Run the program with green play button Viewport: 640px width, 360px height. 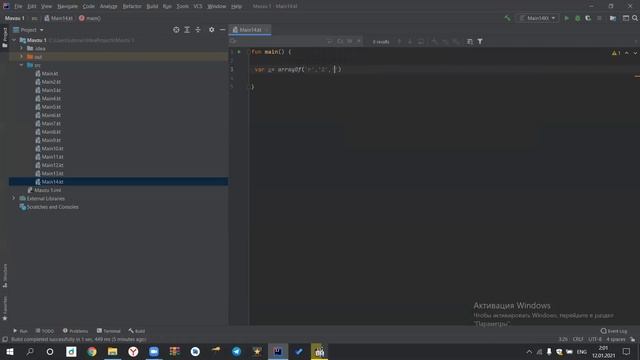[567, 18]
